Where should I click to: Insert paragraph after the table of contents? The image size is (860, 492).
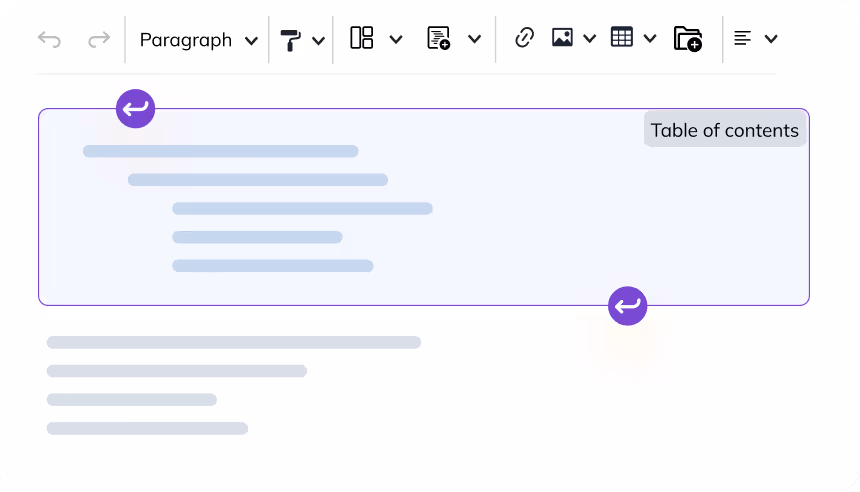tap(627, 305)
